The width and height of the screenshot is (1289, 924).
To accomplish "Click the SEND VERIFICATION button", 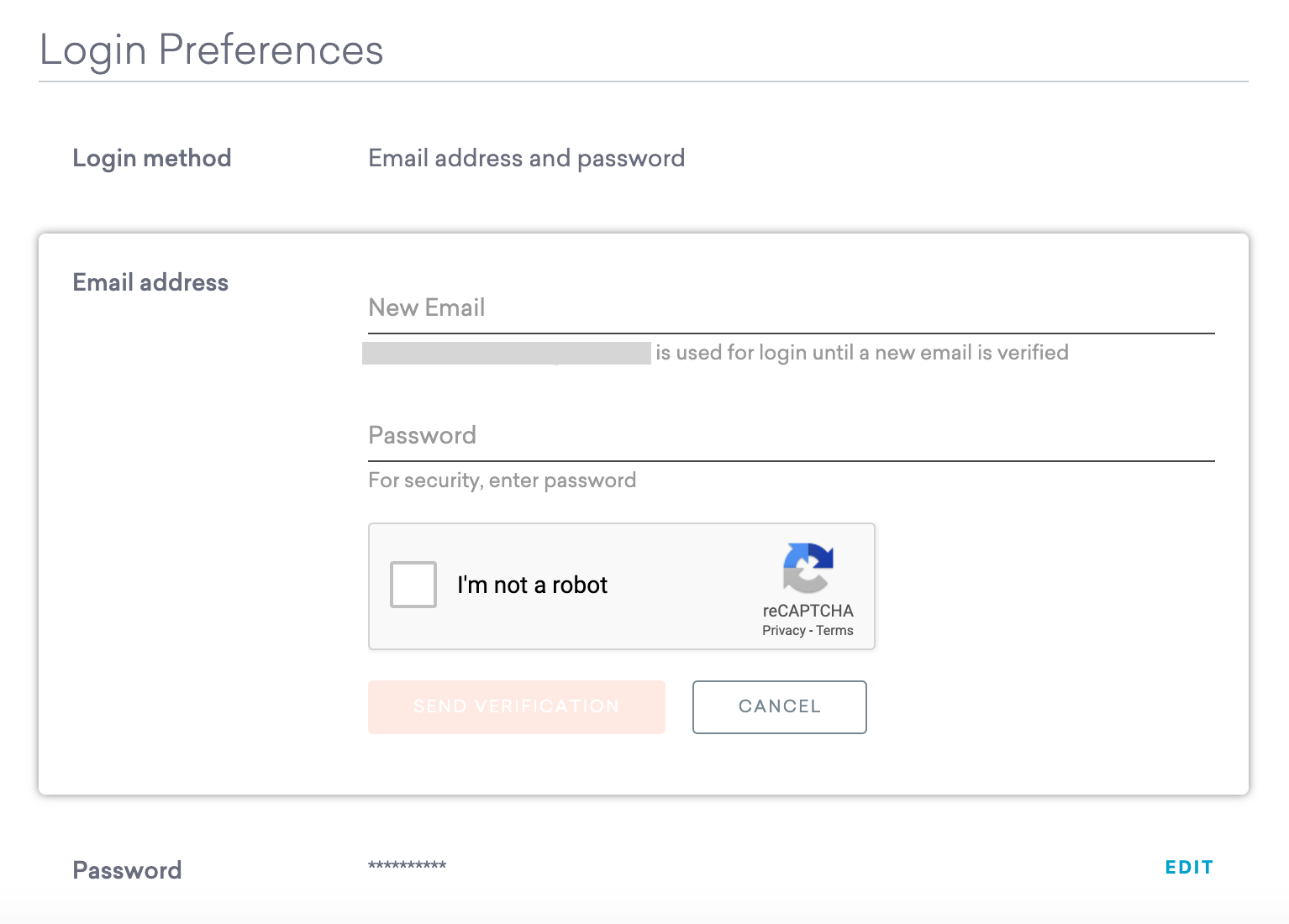I will point(515,706).
